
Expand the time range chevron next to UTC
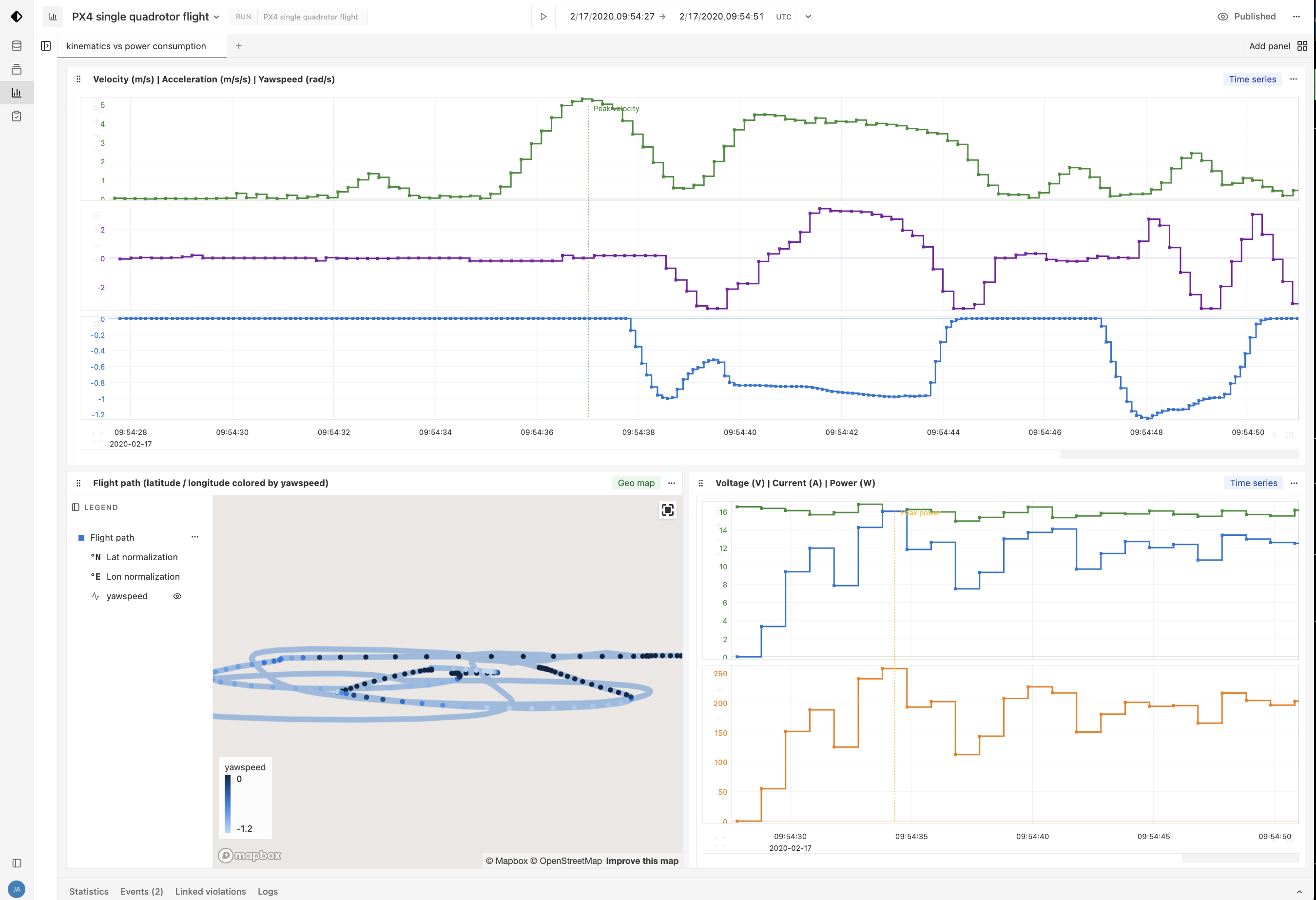[808, 17]
